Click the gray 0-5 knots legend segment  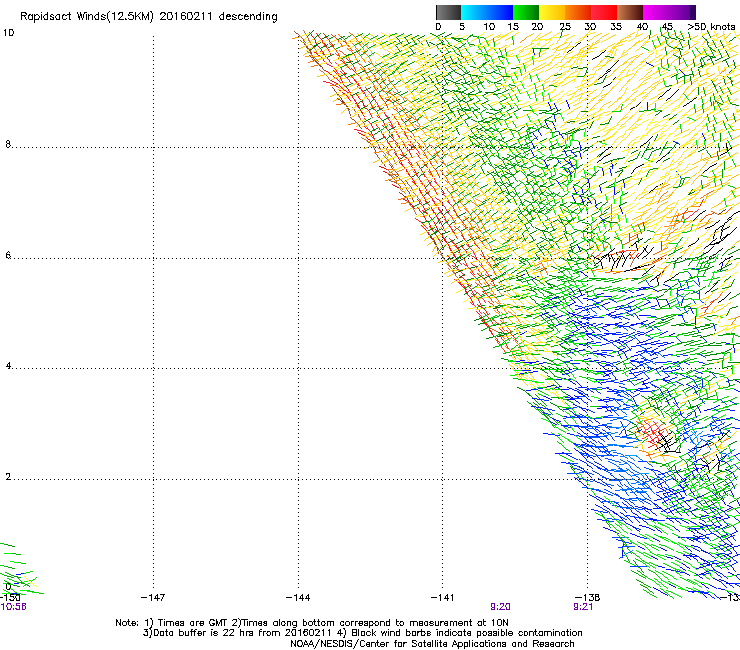tap(448, 12)
